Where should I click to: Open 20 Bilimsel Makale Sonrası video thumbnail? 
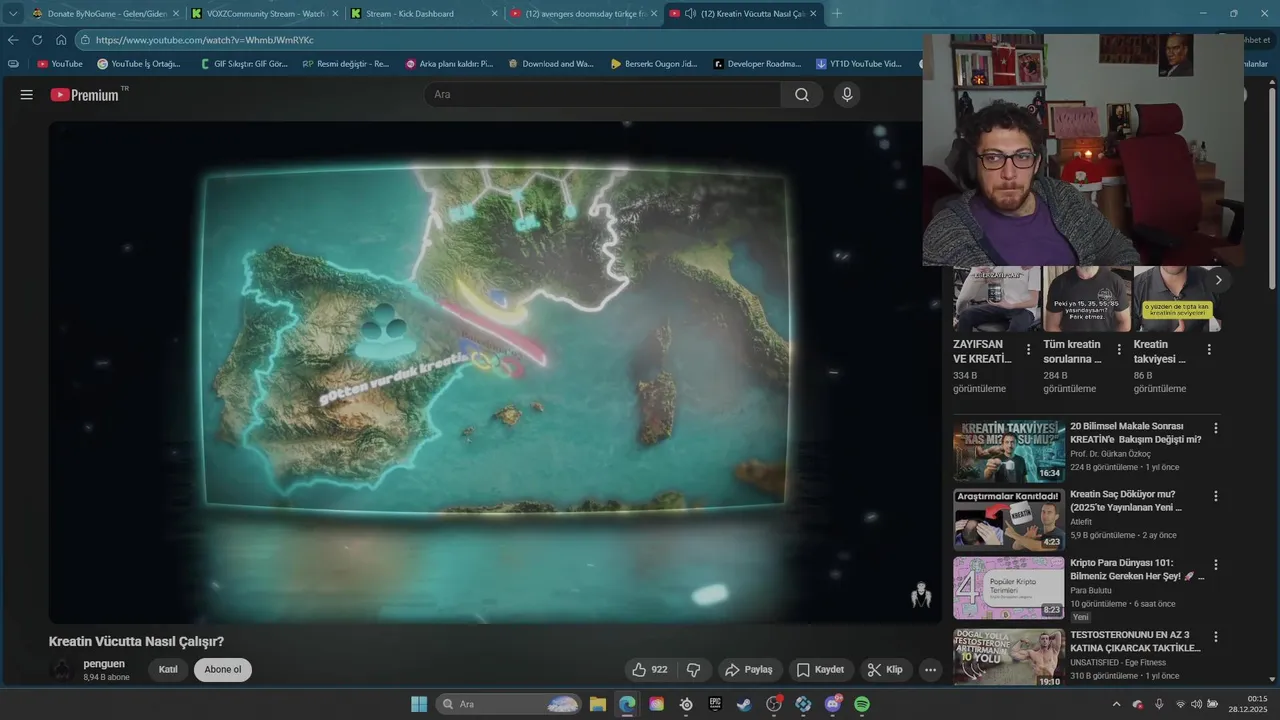(1009, 452)
